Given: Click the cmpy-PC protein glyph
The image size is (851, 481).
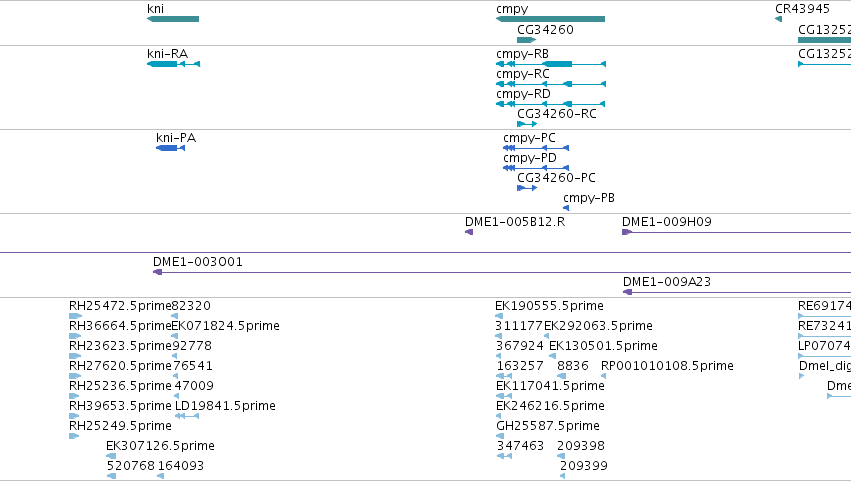Looking at the screenshot, I should click(x=536, y=148).
